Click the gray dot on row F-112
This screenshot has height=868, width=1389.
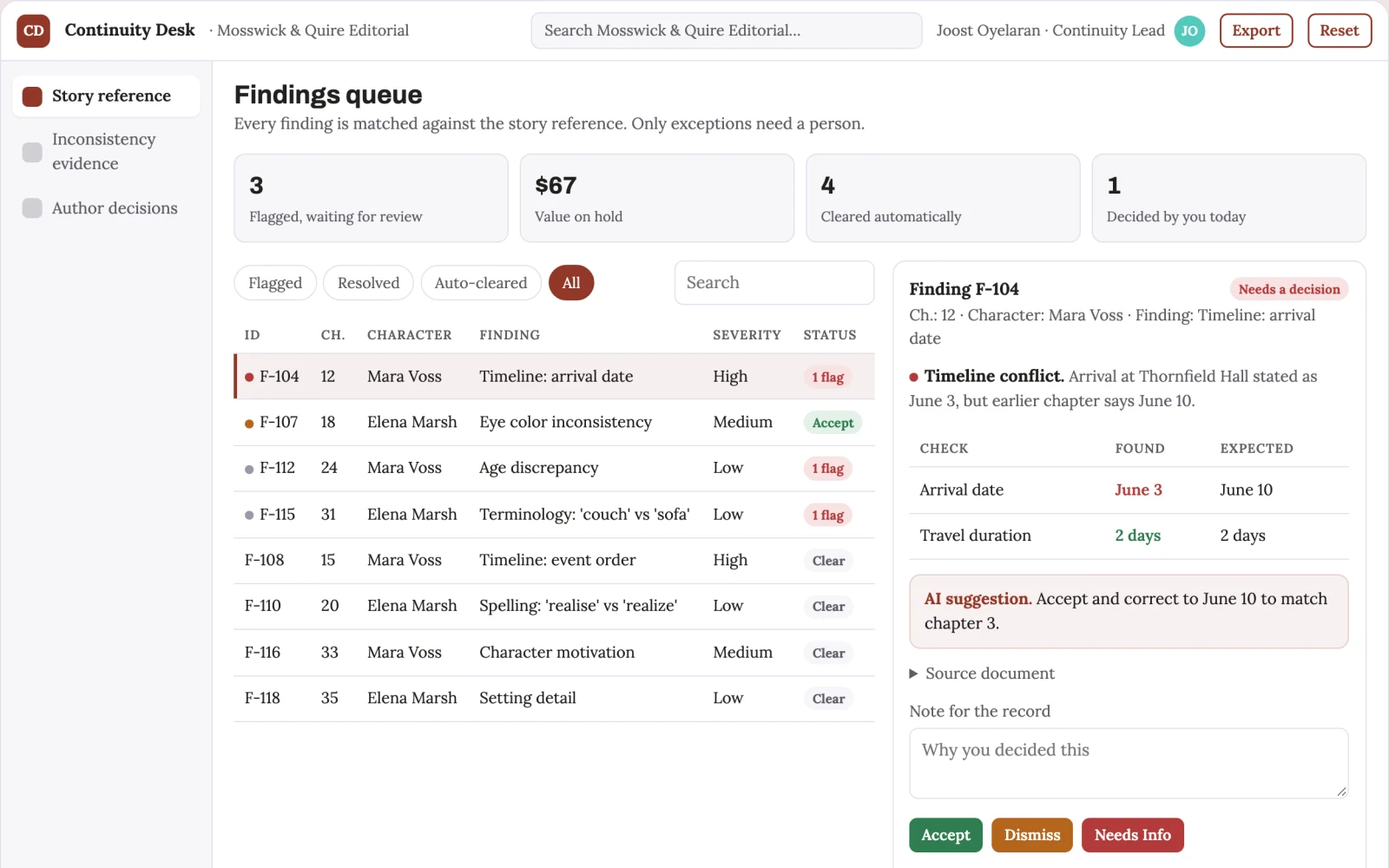click(249, 469)
